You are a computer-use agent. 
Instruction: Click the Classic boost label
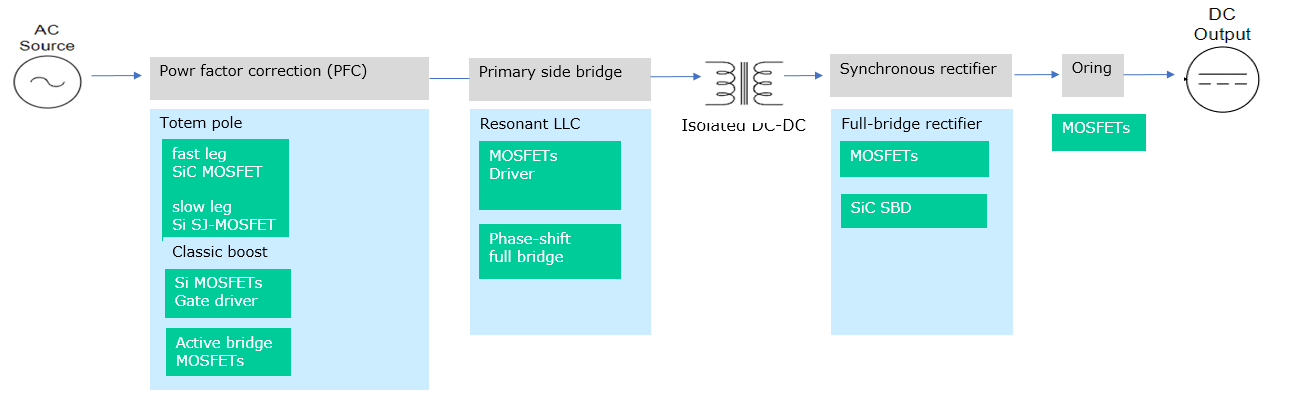[220, 252]
